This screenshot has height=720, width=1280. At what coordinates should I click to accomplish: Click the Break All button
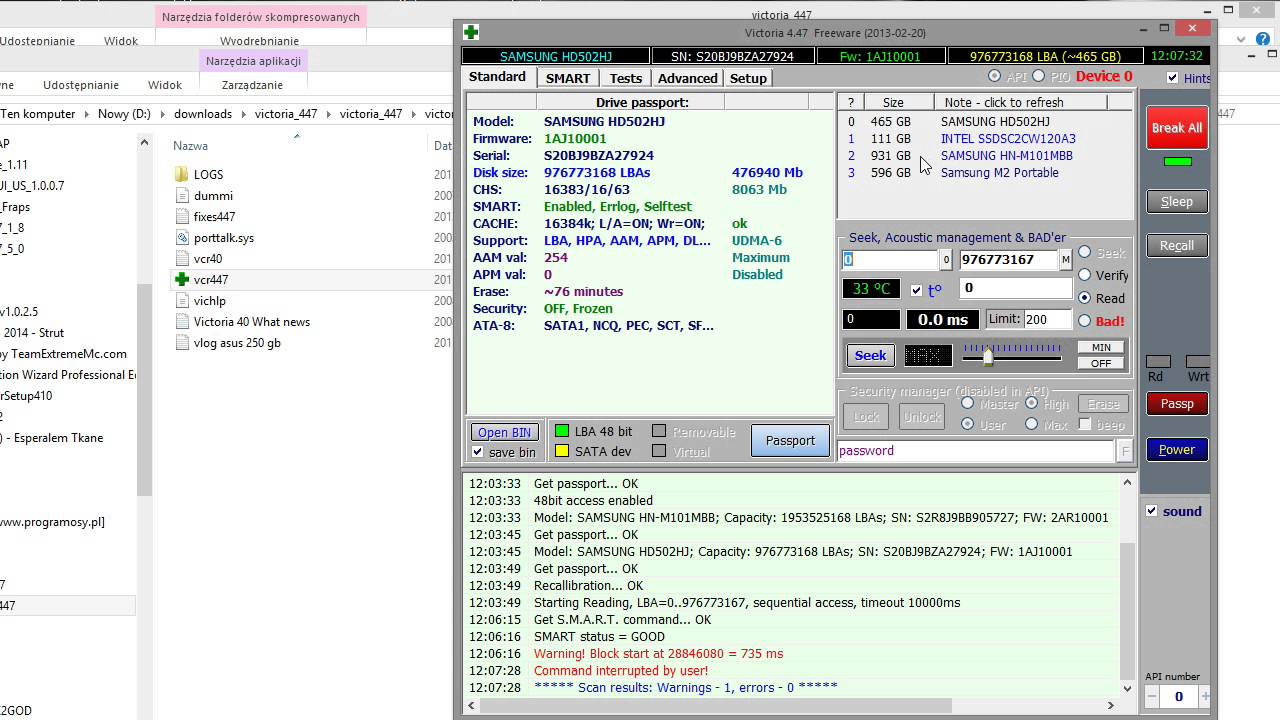coord(1177,128)
